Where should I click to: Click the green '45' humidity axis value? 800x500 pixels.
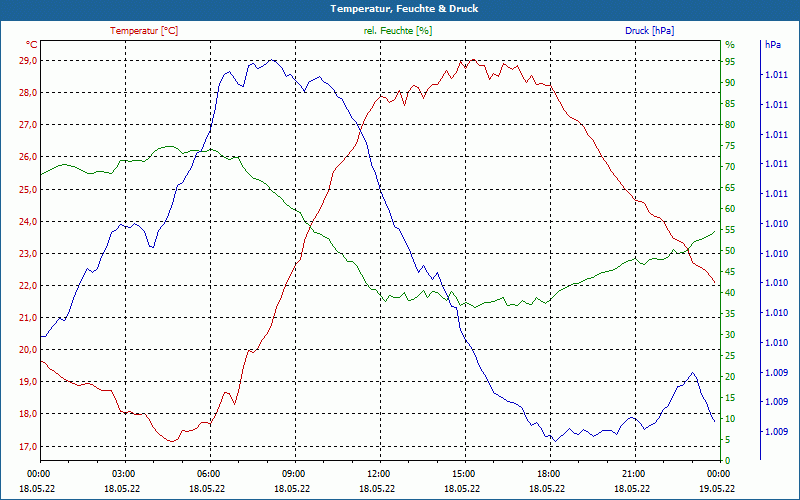click(x=730, y=272)
